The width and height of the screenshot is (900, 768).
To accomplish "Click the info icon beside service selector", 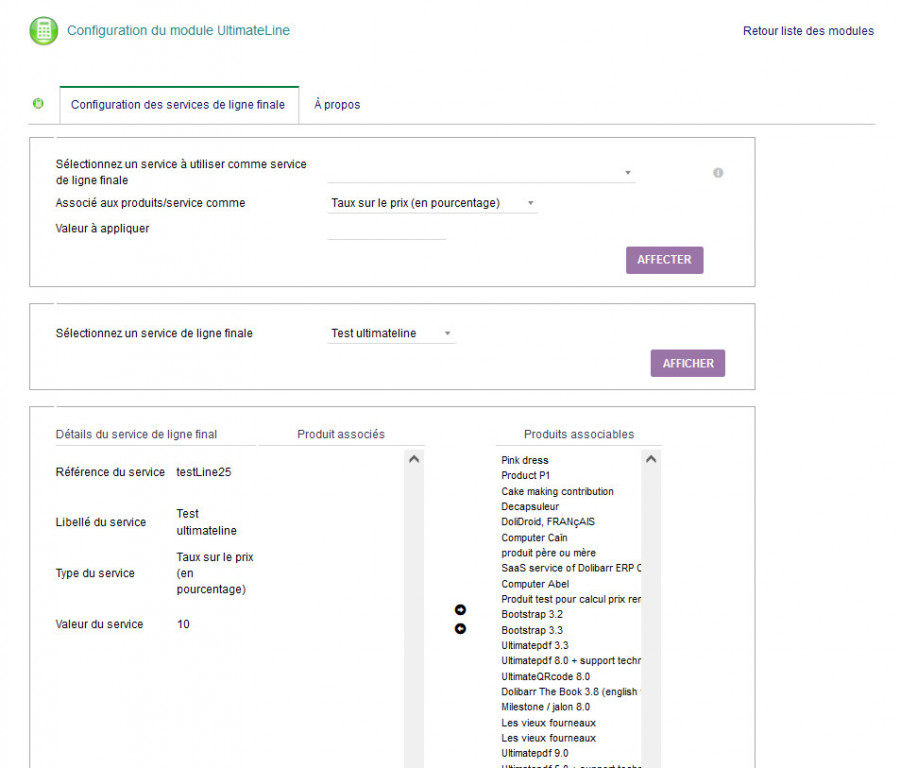I will [x=718, y=173].
